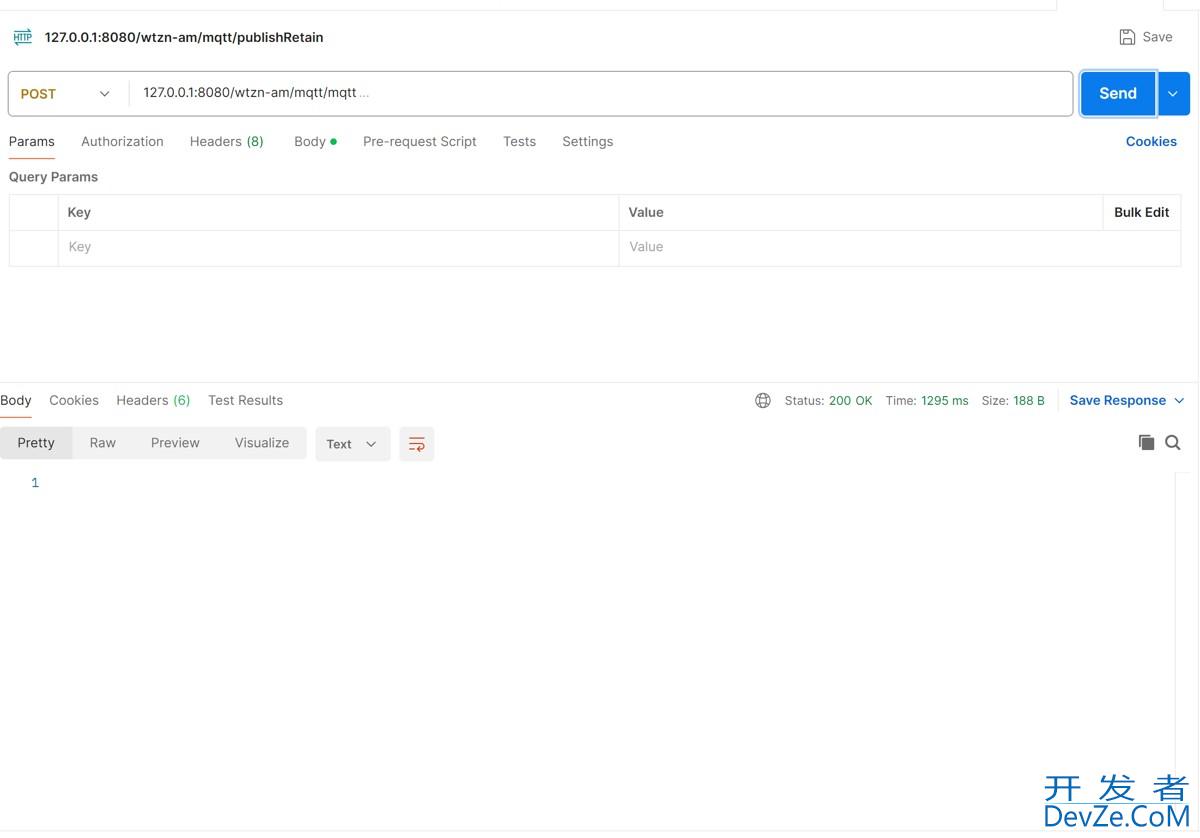
Task: Click the Save floppy disk icon
Action: [1127, 37]
